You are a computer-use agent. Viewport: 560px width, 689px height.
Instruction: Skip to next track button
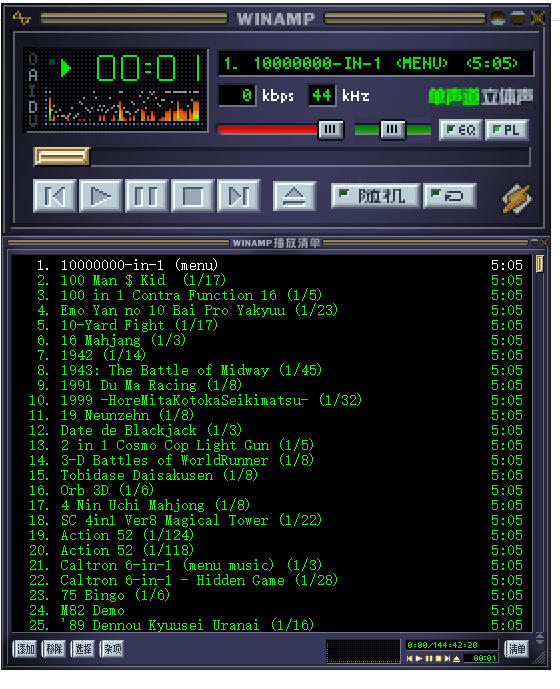[239, 196]
